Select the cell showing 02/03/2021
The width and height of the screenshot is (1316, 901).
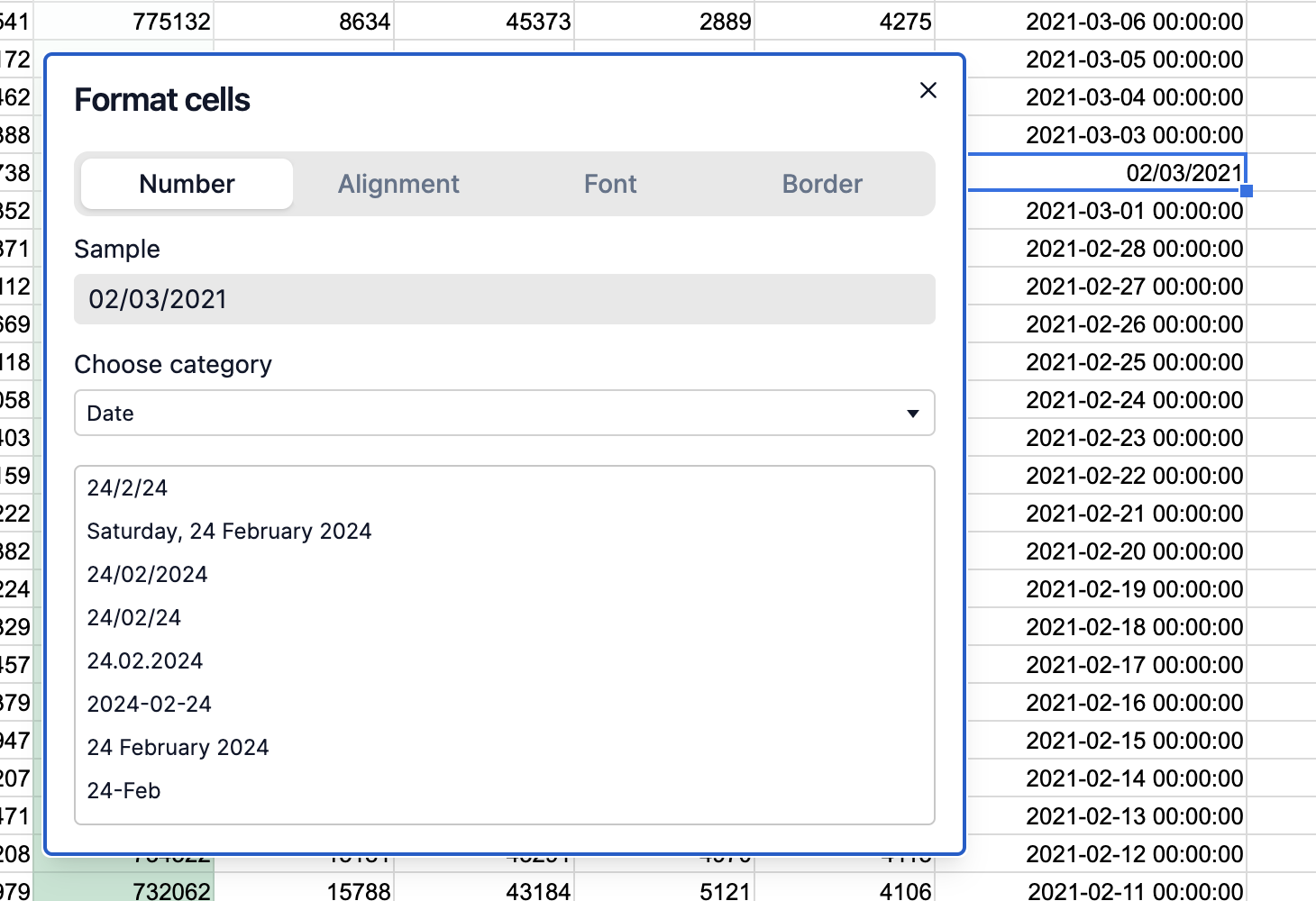(x=1107, y=172)
